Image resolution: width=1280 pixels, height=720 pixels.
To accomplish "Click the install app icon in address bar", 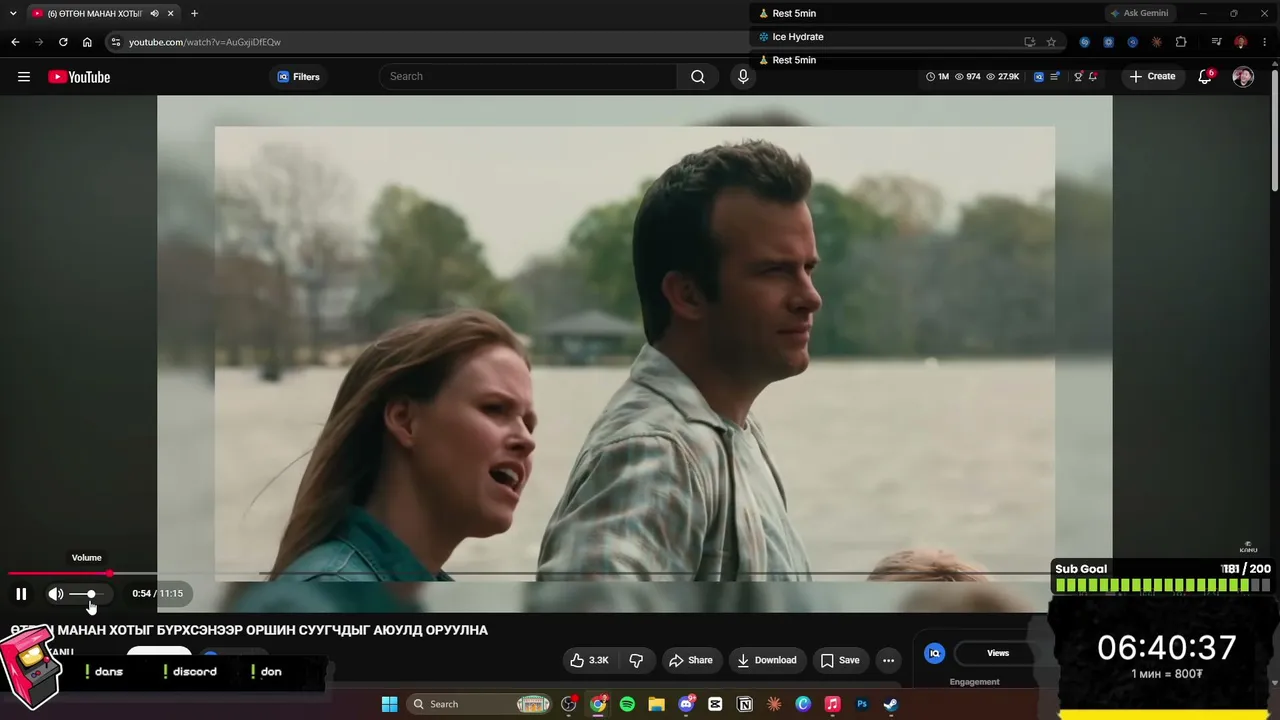I will 1029,42.
